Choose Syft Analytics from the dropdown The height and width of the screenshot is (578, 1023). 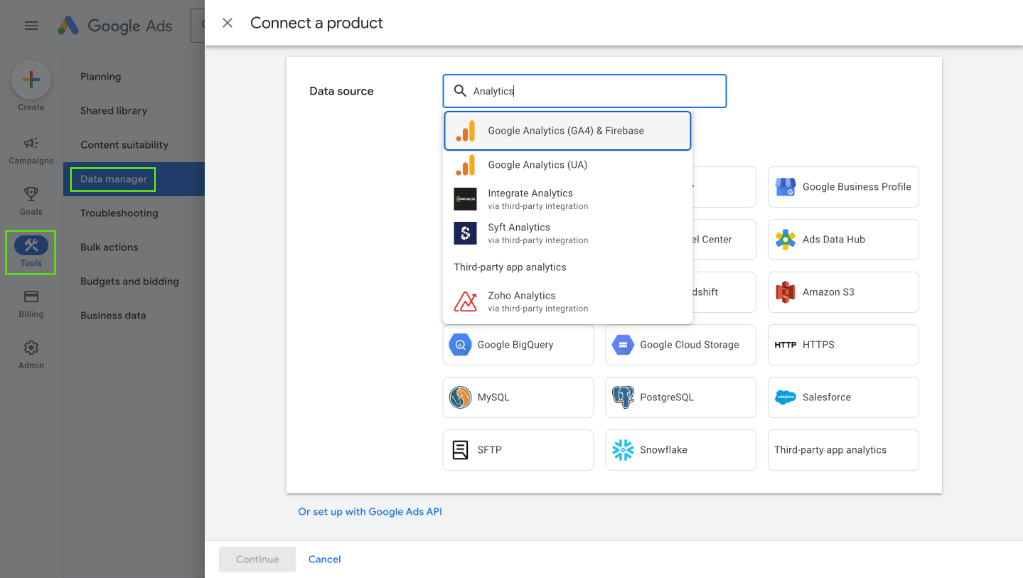pyautogui.click(x=567, y=233)
